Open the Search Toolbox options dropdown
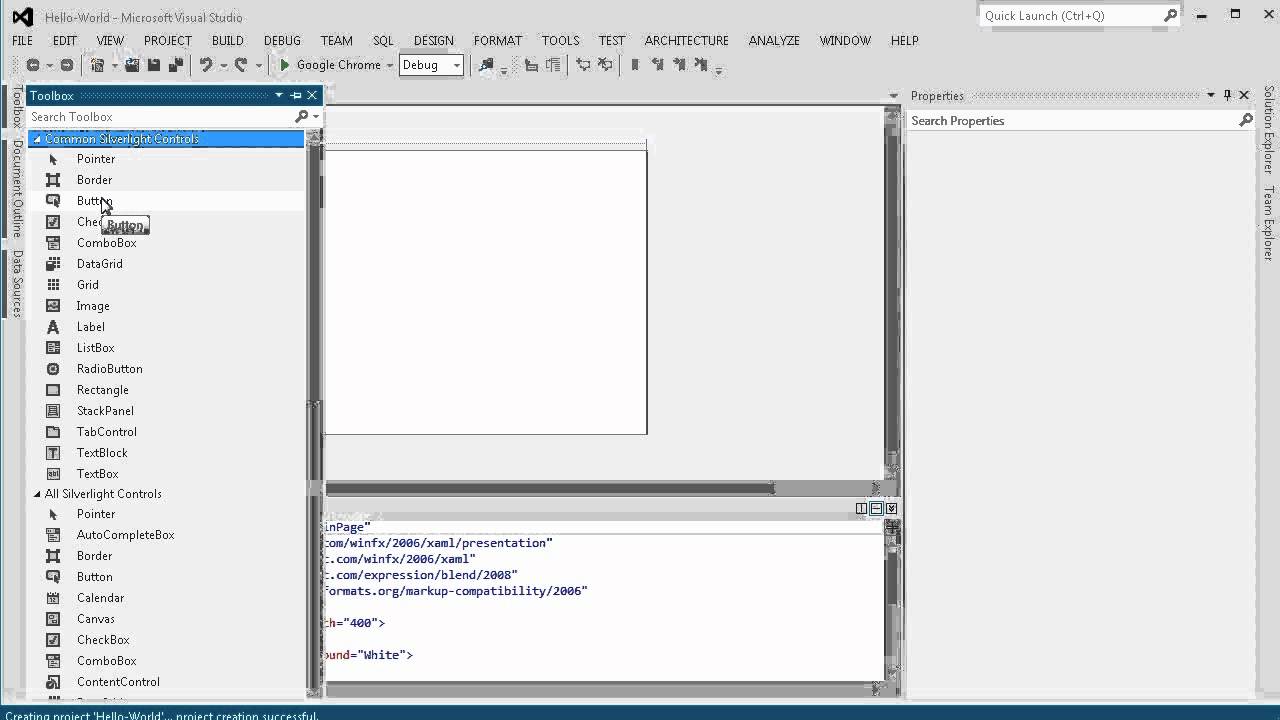1280x720 pixels. [316, 117]
